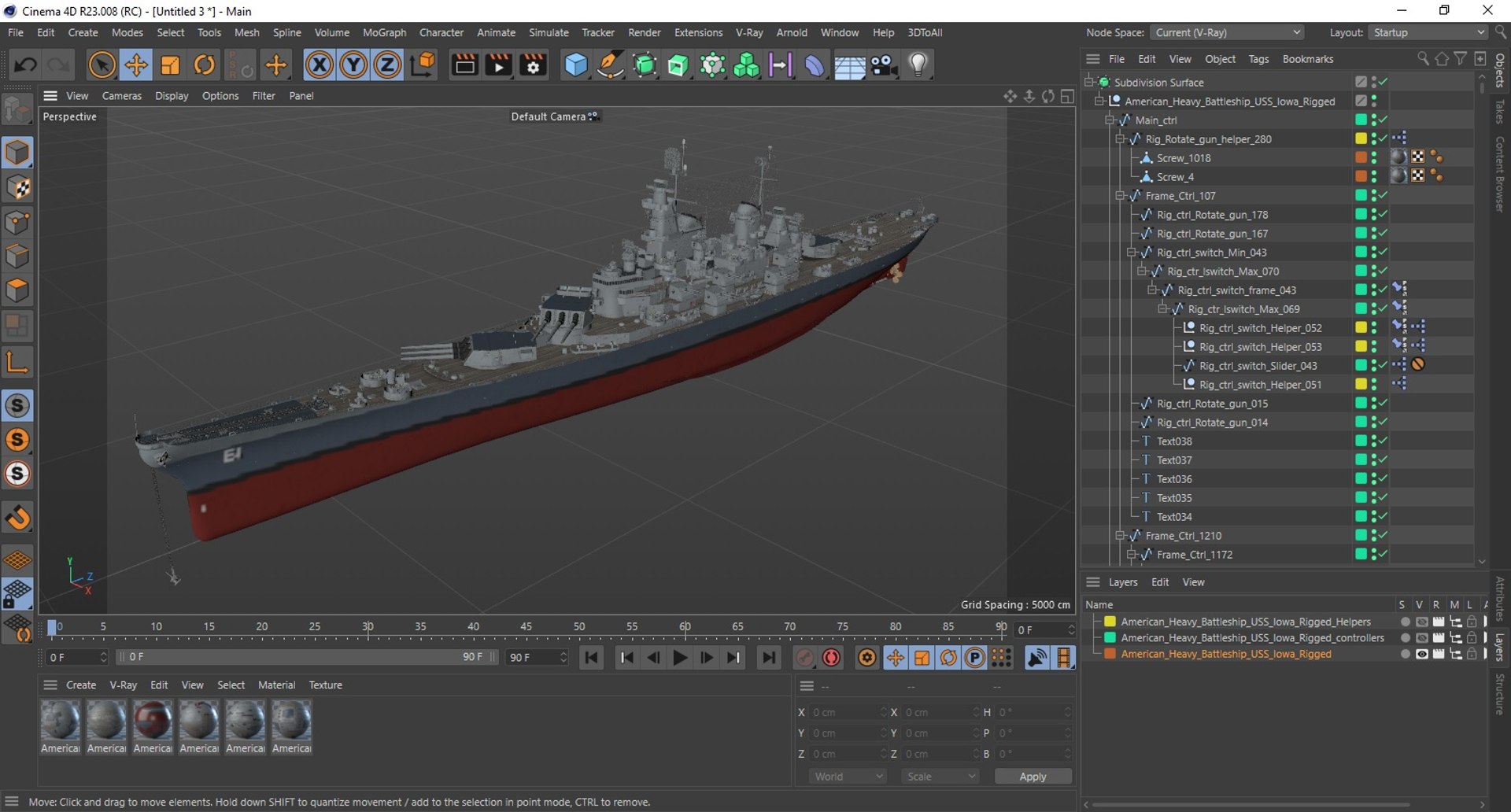This screenshot has height=812, width=1511.
Task: Open the File menu
Action: click(x=16, y=32)
